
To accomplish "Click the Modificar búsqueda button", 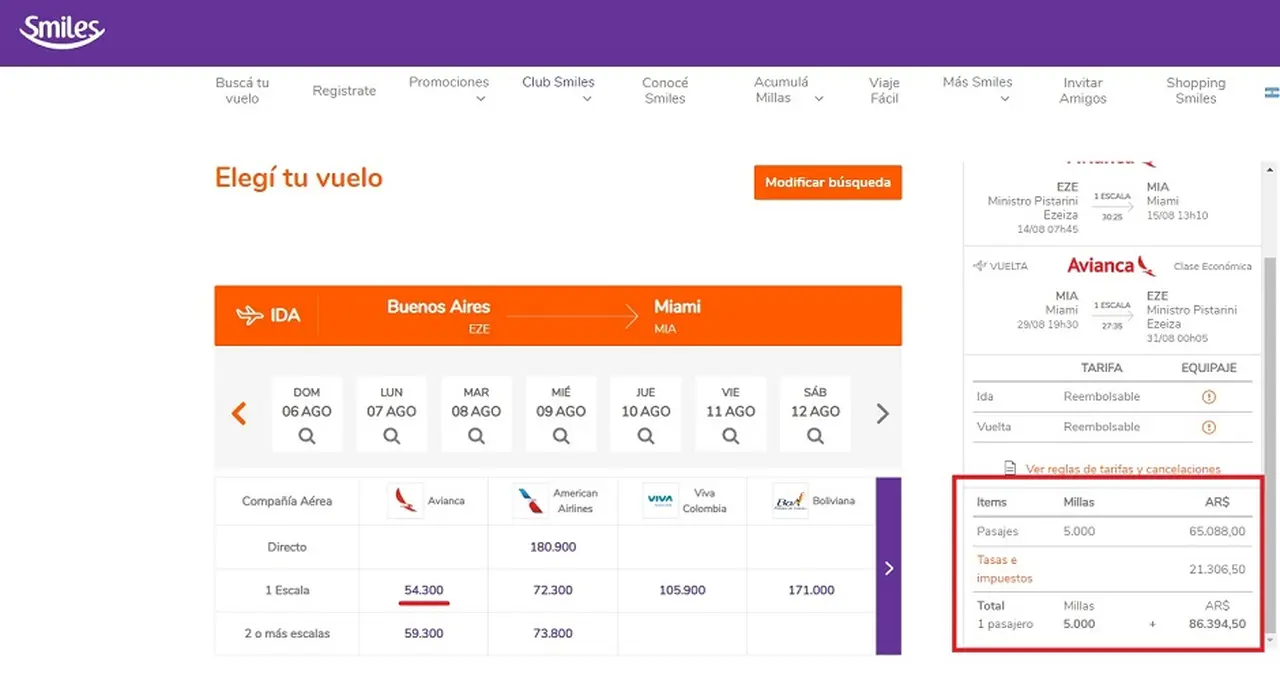I will click(828, 182).
